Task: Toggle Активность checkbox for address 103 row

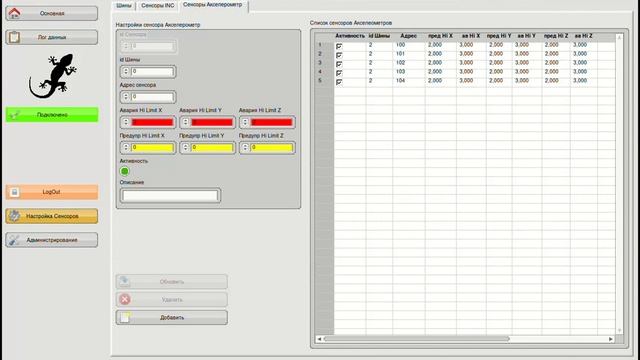Action: click(x=339, y=73)
